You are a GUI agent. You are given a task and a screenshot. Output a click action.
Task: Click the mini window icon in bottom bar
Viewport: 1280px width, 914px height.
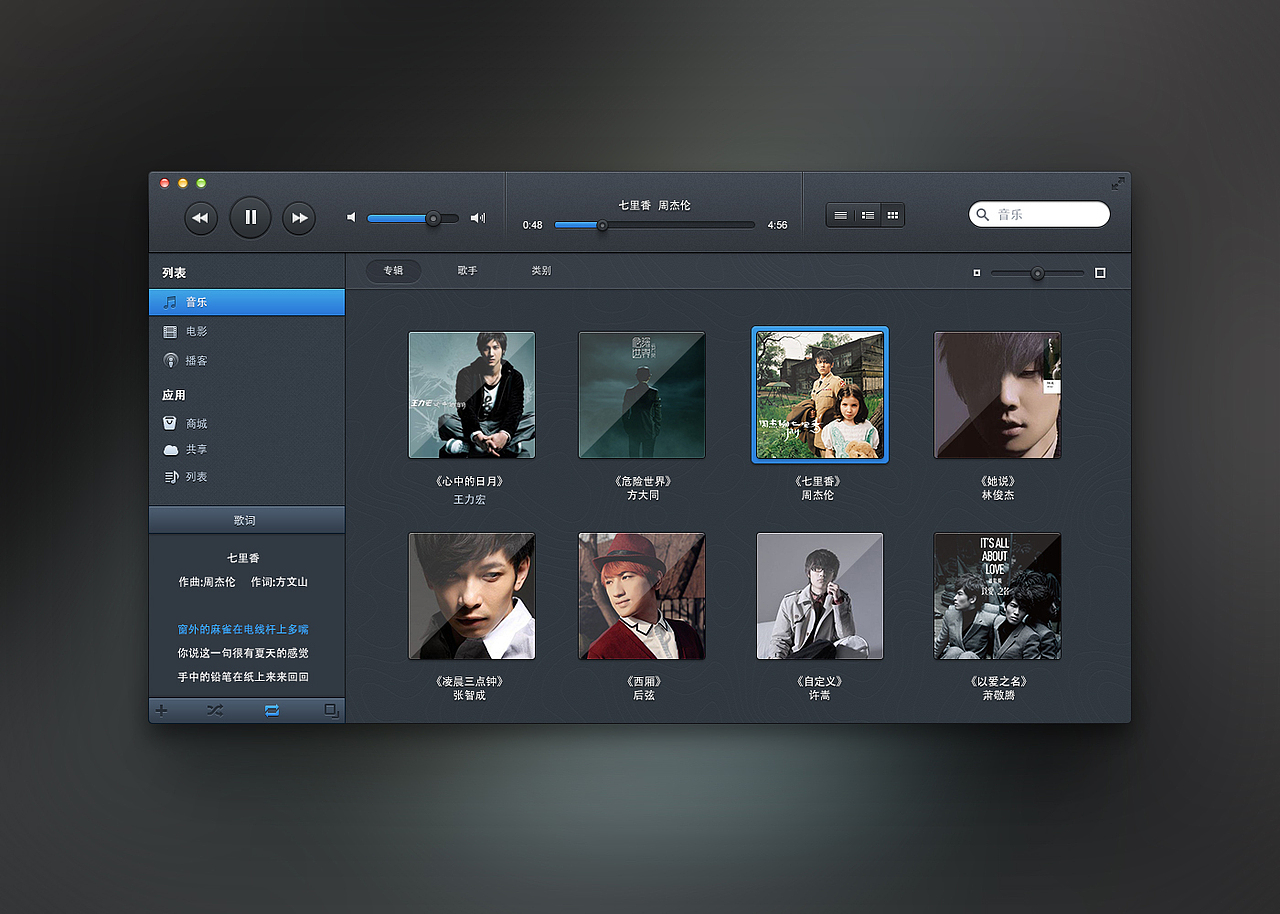331,711
